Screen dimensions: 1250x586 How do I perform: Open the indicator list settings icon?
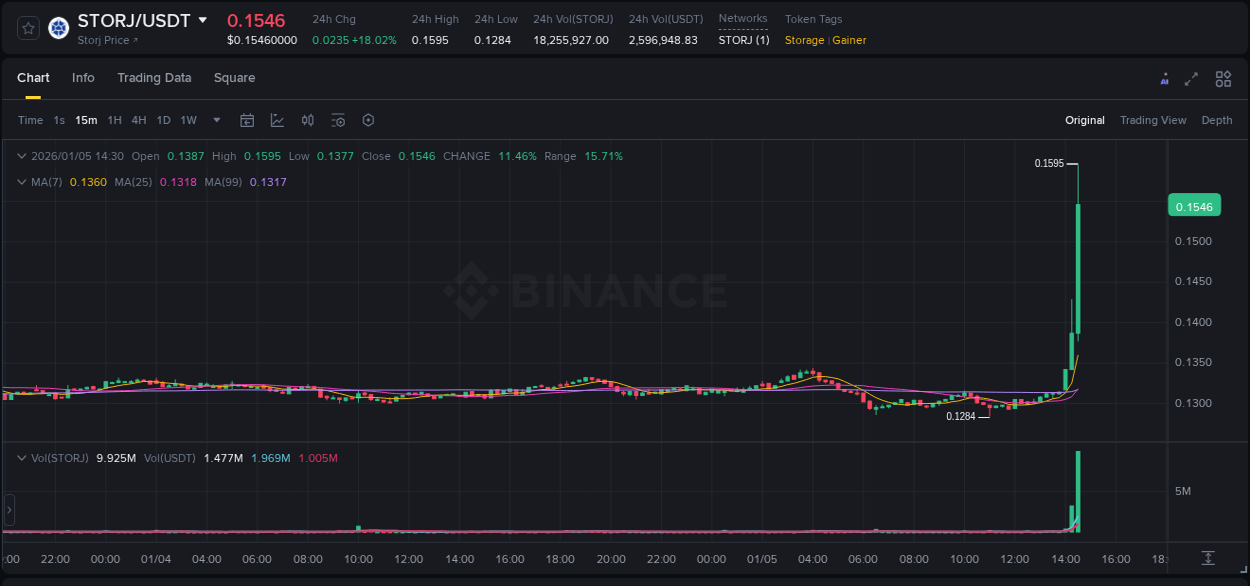pyautogui.click(x=338, y=120)
